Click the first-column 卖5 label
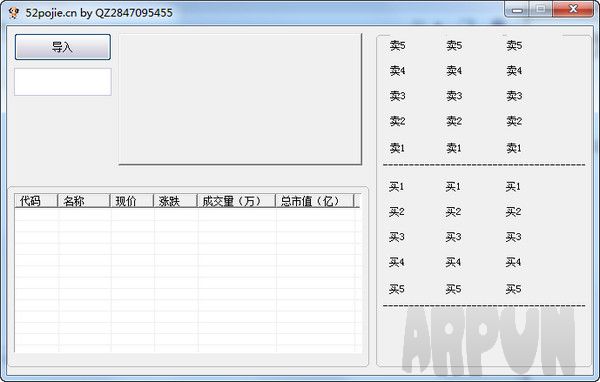The image size is (600, 382). tap(397, 46)
